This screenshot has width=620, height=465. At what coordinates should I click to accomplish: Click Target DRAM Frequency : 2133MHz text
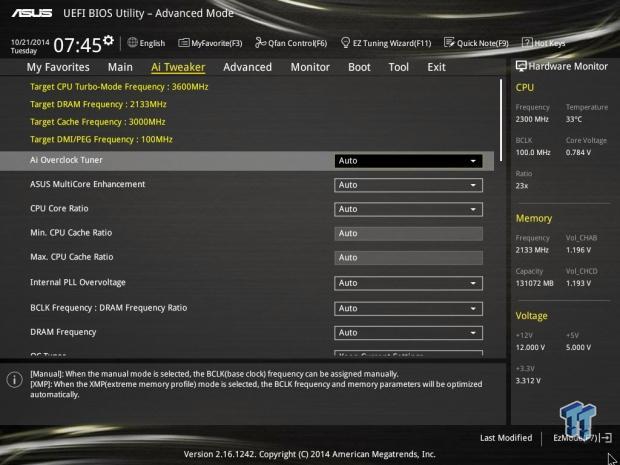tap(98, 104)
